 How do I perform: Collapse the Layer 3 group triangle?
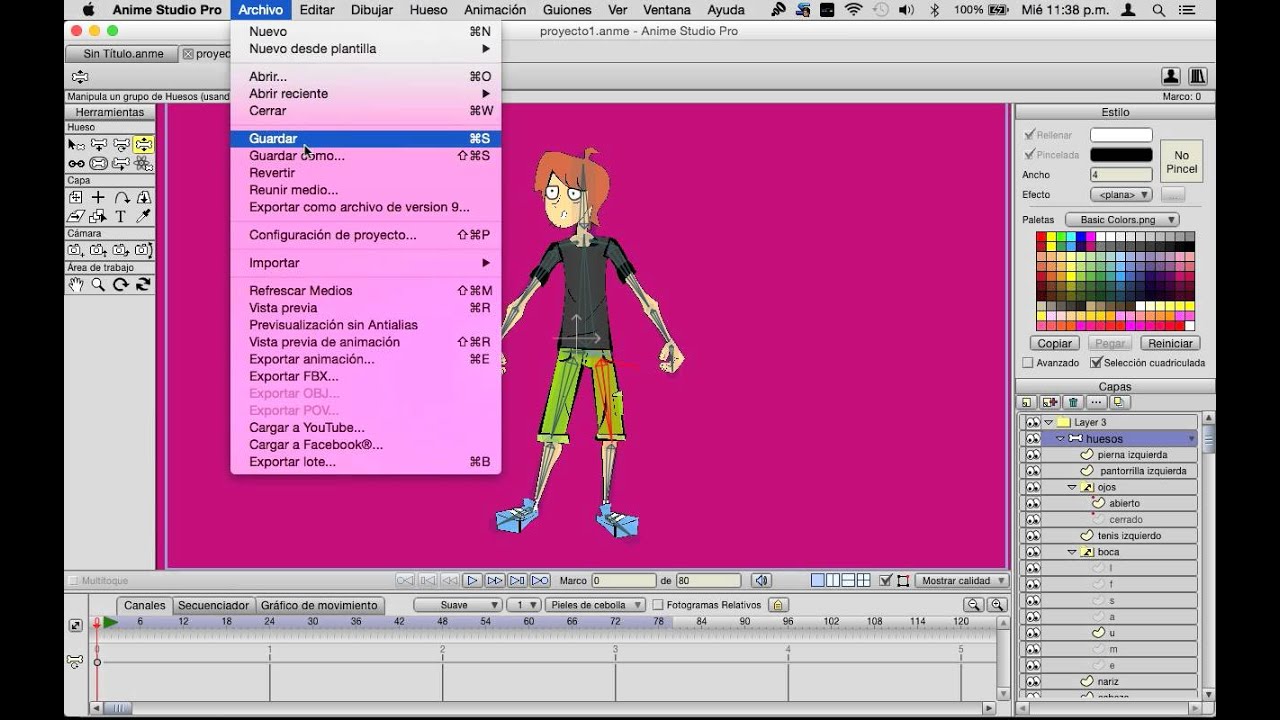click(x=1048, y=423)
